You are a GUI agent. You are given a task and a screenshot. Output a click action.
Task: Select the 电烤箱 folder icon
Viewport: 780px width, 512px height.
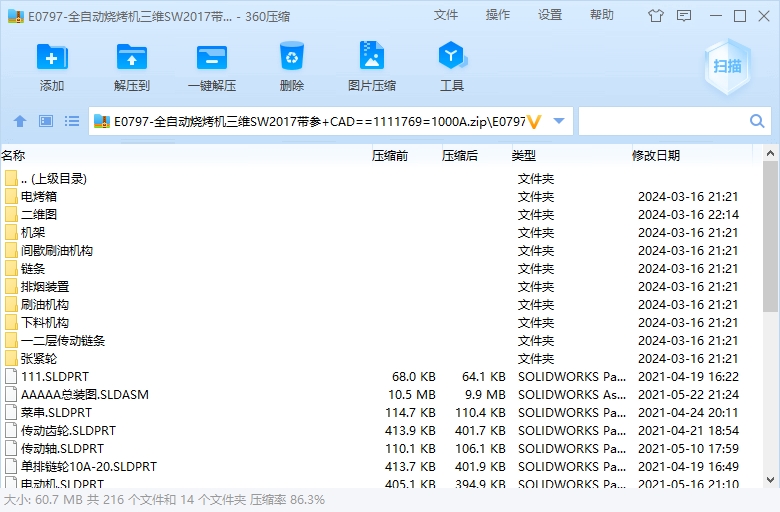11,197
